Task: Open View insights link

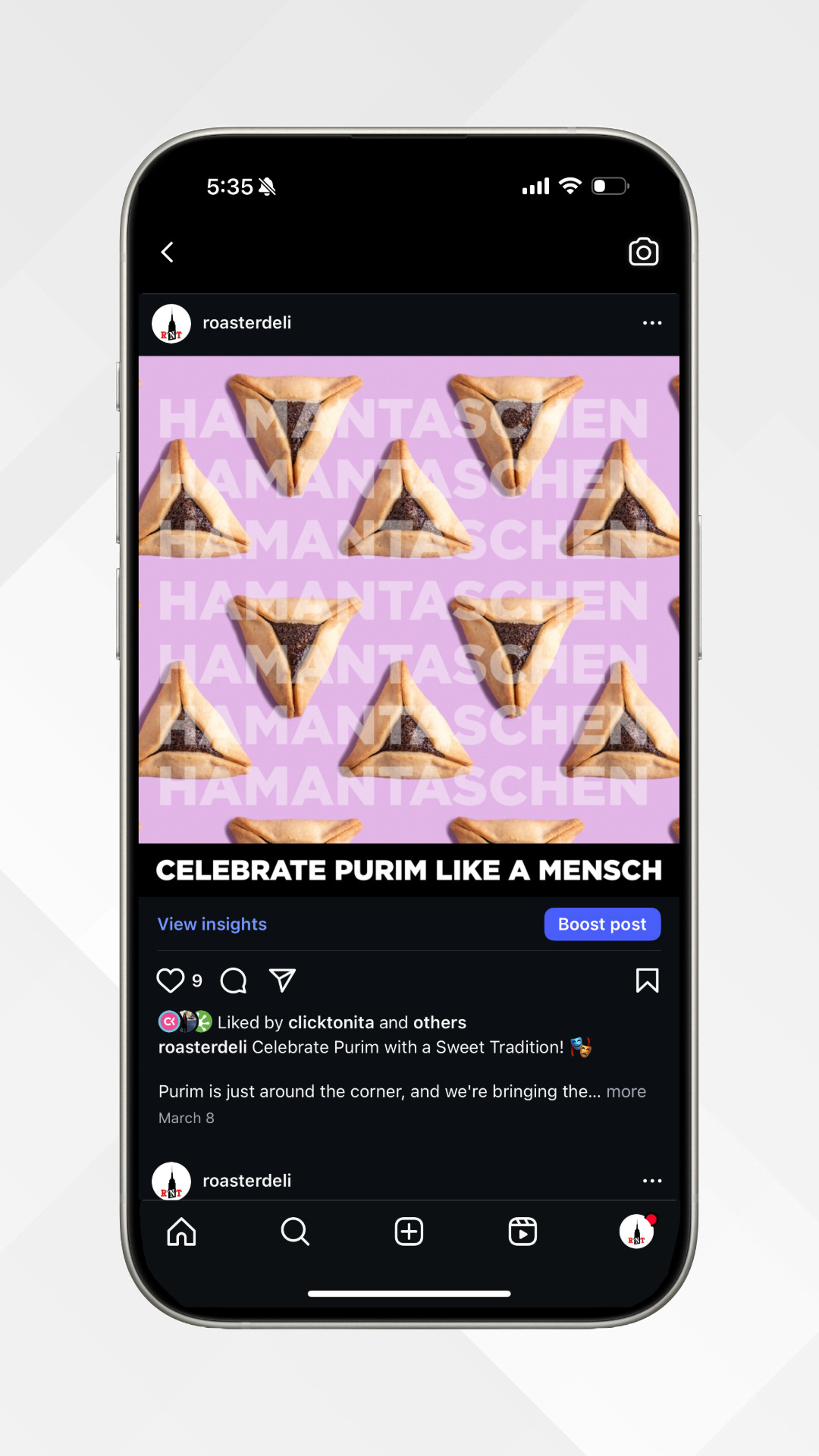Action: [212, 924]
